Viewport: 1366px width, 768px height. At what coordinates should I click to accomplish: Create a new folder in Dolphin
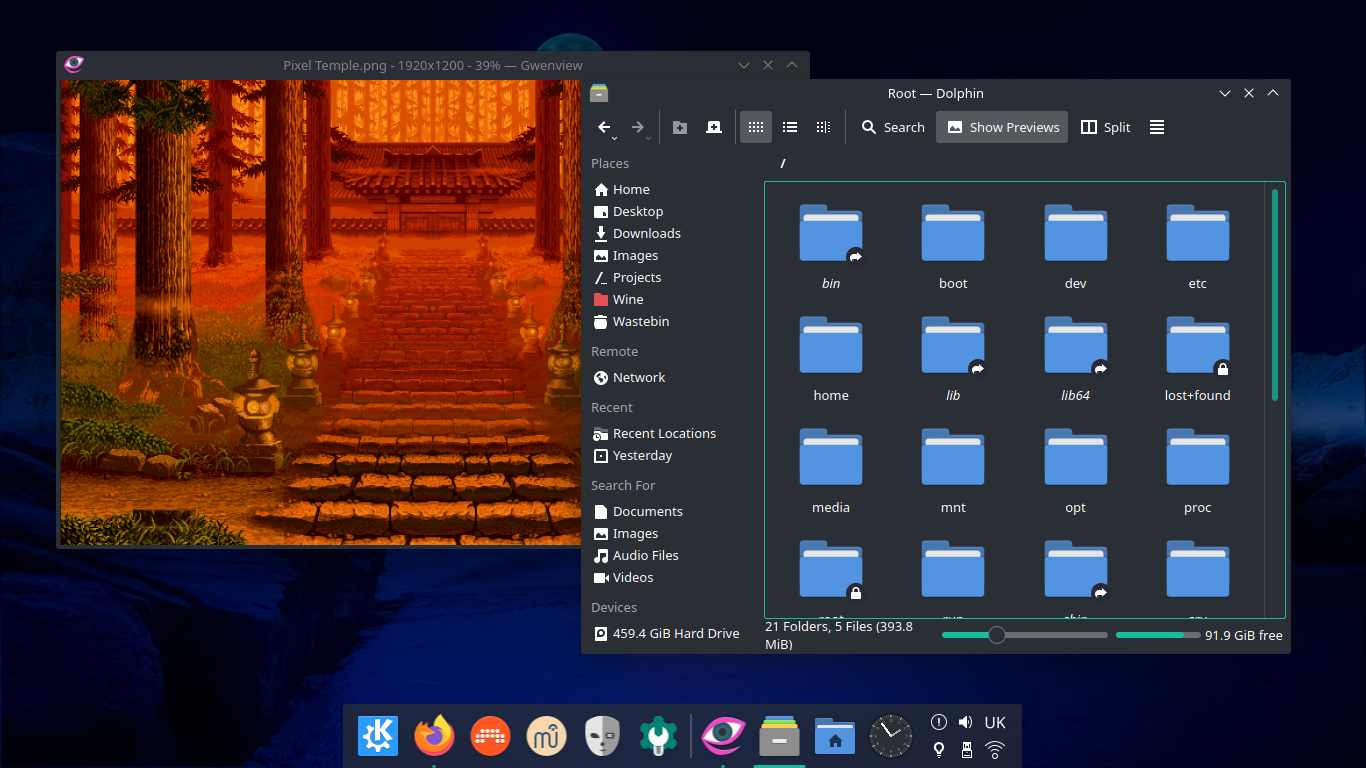[x=680, y=127]
